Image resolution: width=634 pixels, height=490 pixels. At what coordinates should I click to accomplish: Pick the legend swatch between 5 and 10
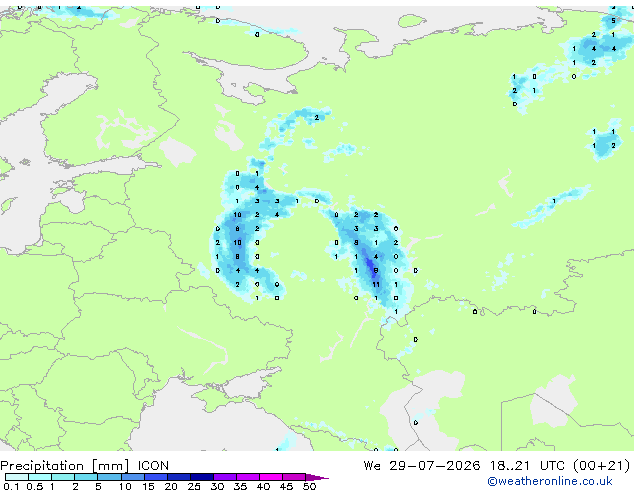pos(109,477)
